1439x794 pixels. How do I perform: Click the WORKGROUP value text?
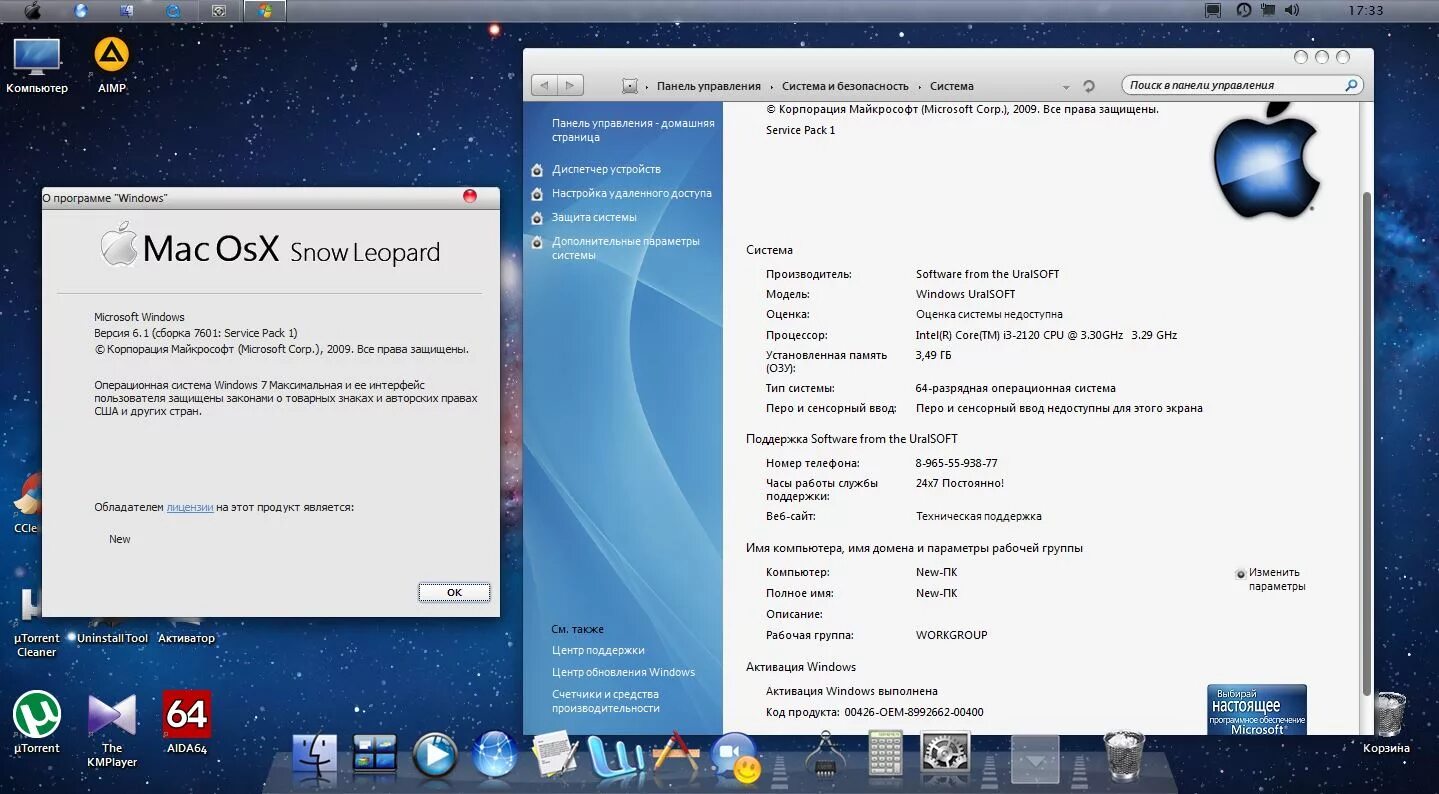pyautogui.click(x=951, y=635)
